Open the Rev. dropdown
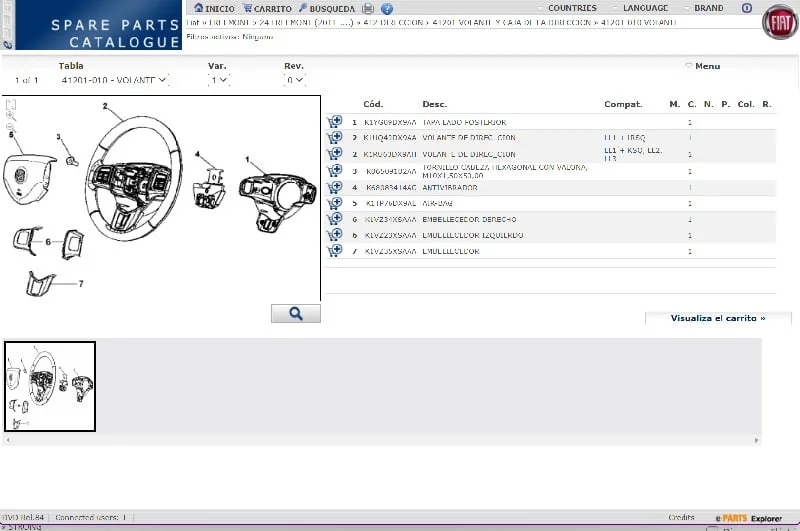The image size is (800, 531). [x=295, y=80]
